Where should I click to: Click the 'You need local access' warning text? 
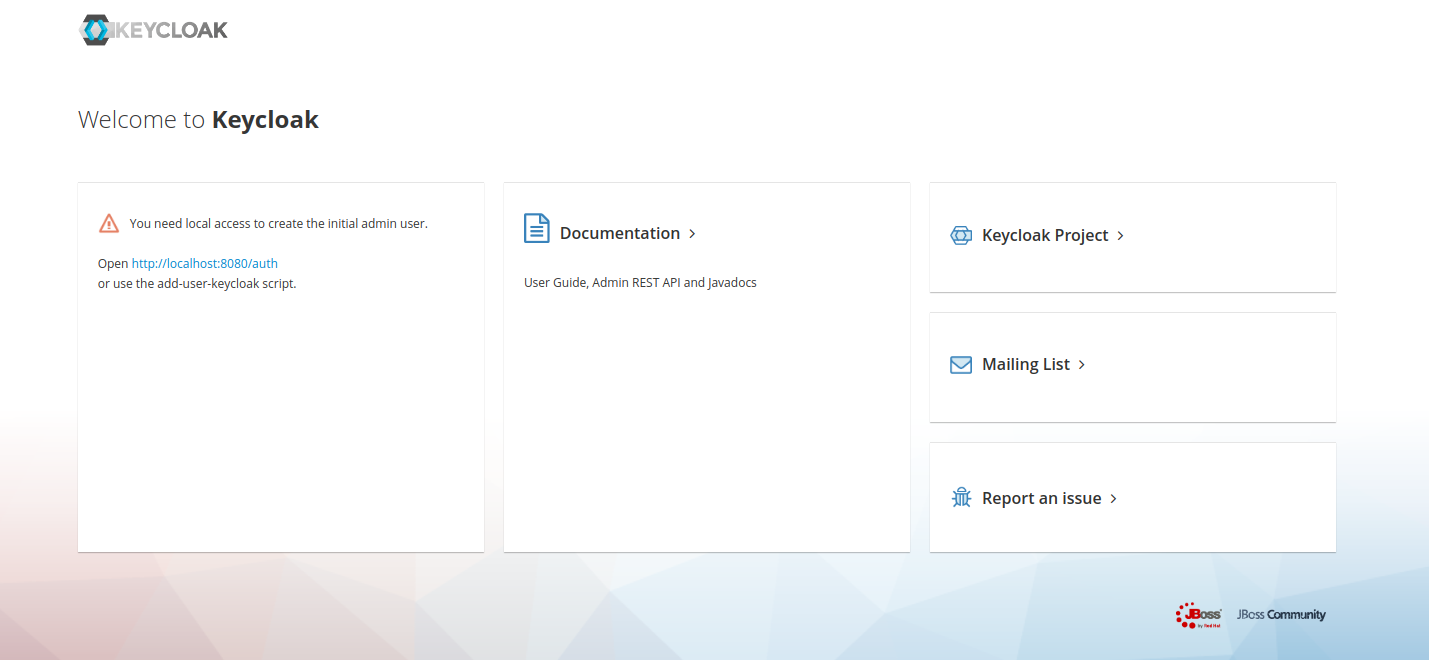coord(279,224)
